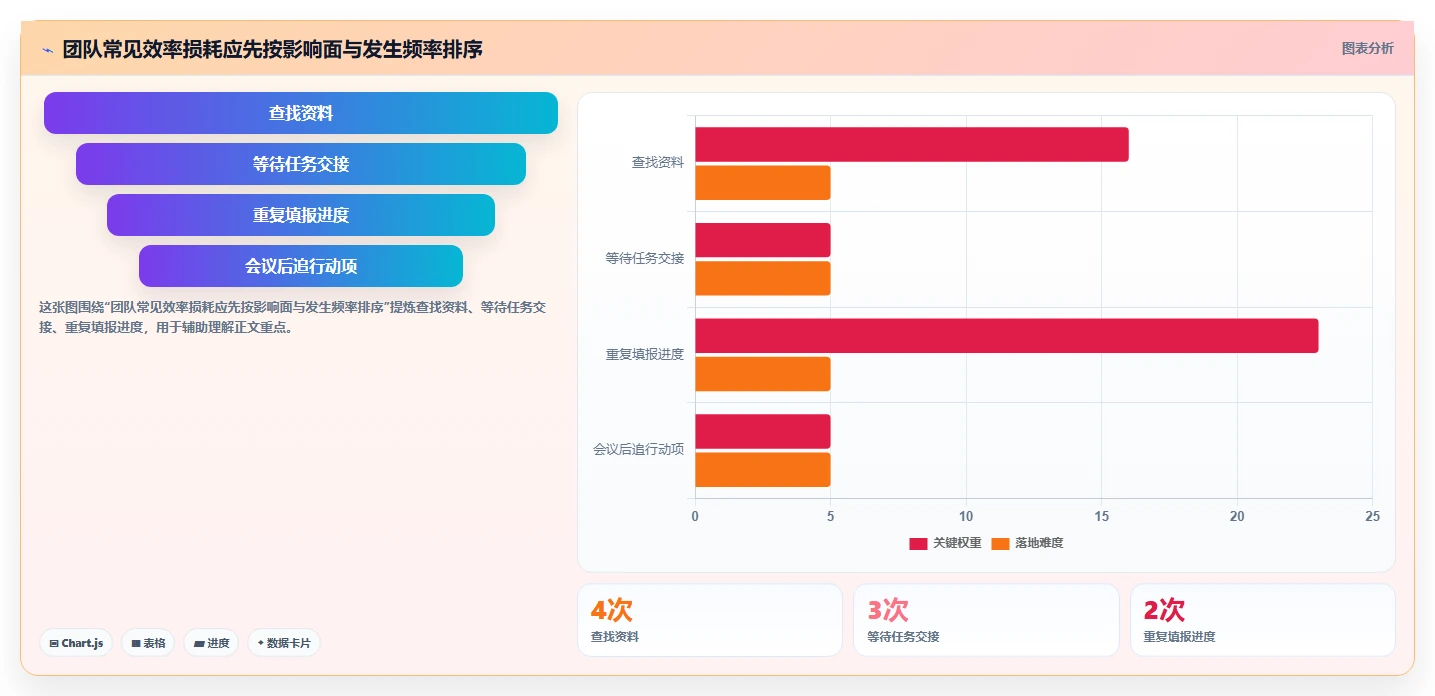Click the 重复填报进度 y-axis label
The image size is (1435, 696).
tap(645, 354)
